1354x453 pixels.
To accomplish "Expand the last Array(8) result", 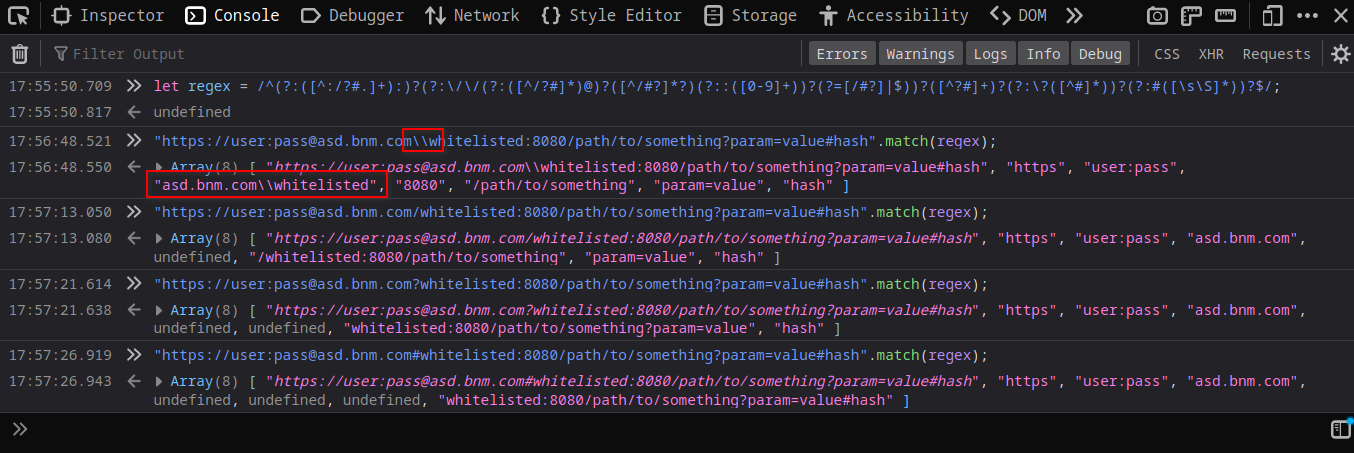I will coord(159,382).
